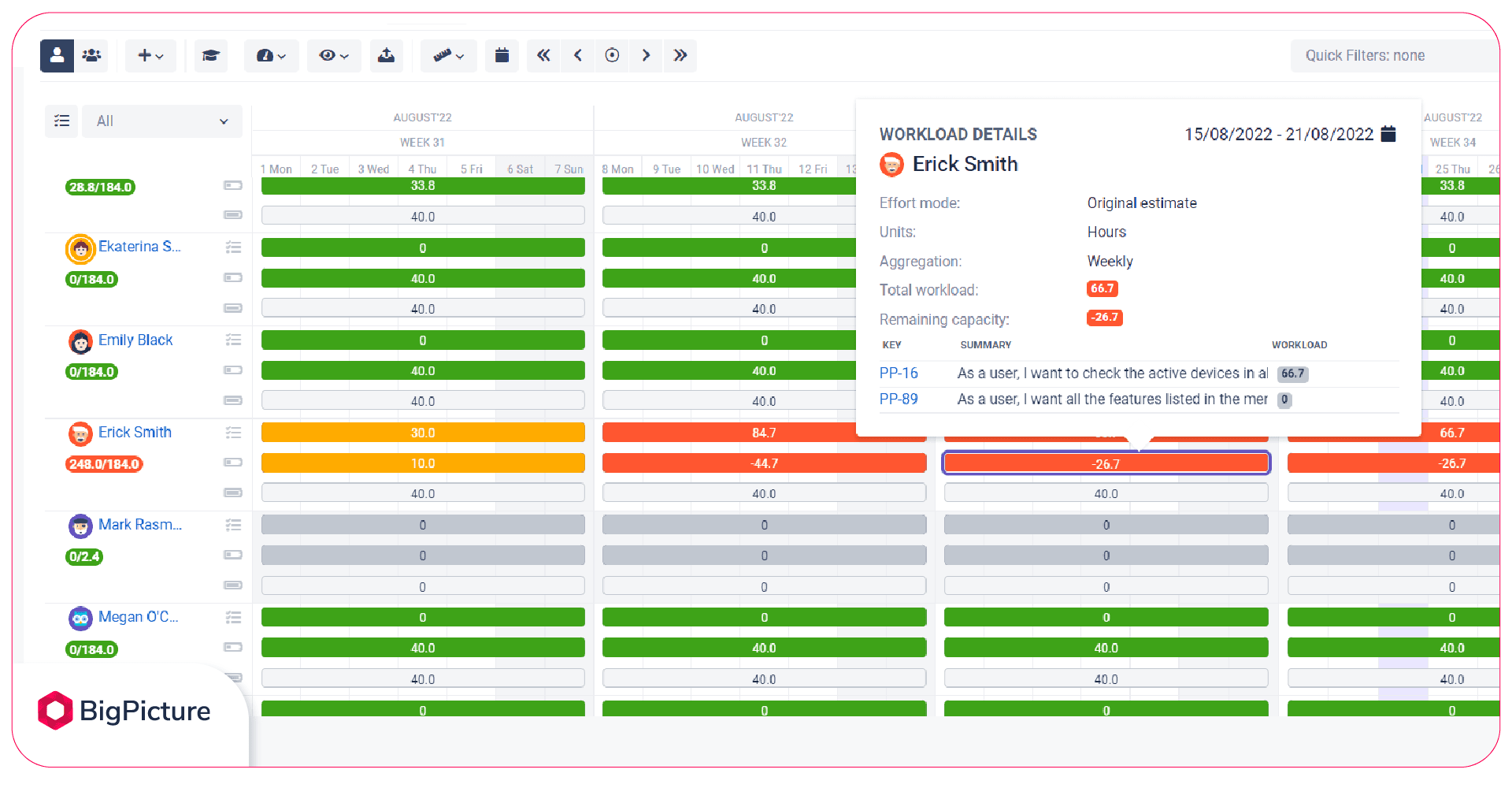
Task: Open issue PP-16 link
Action: (899, 374)
